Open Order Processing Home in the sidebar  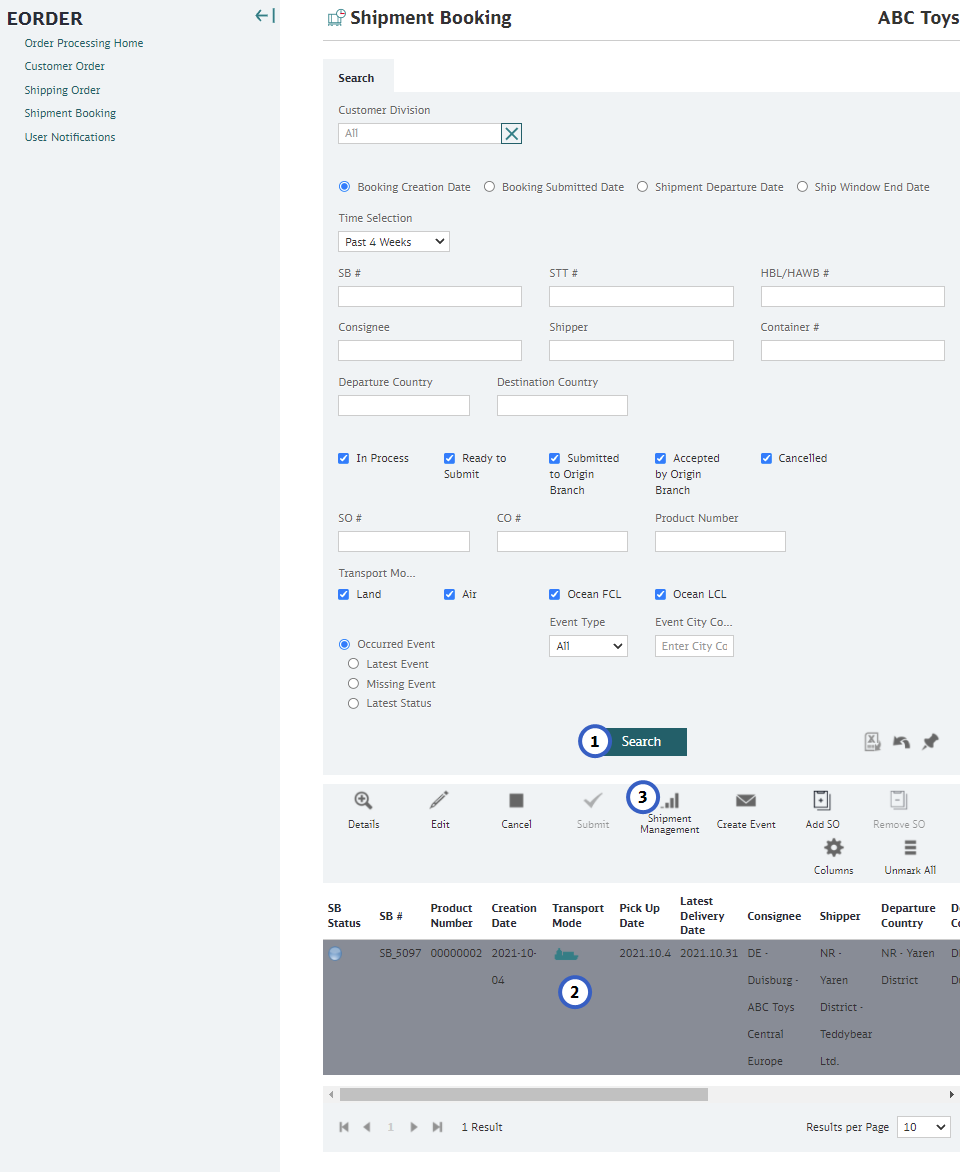84,43
